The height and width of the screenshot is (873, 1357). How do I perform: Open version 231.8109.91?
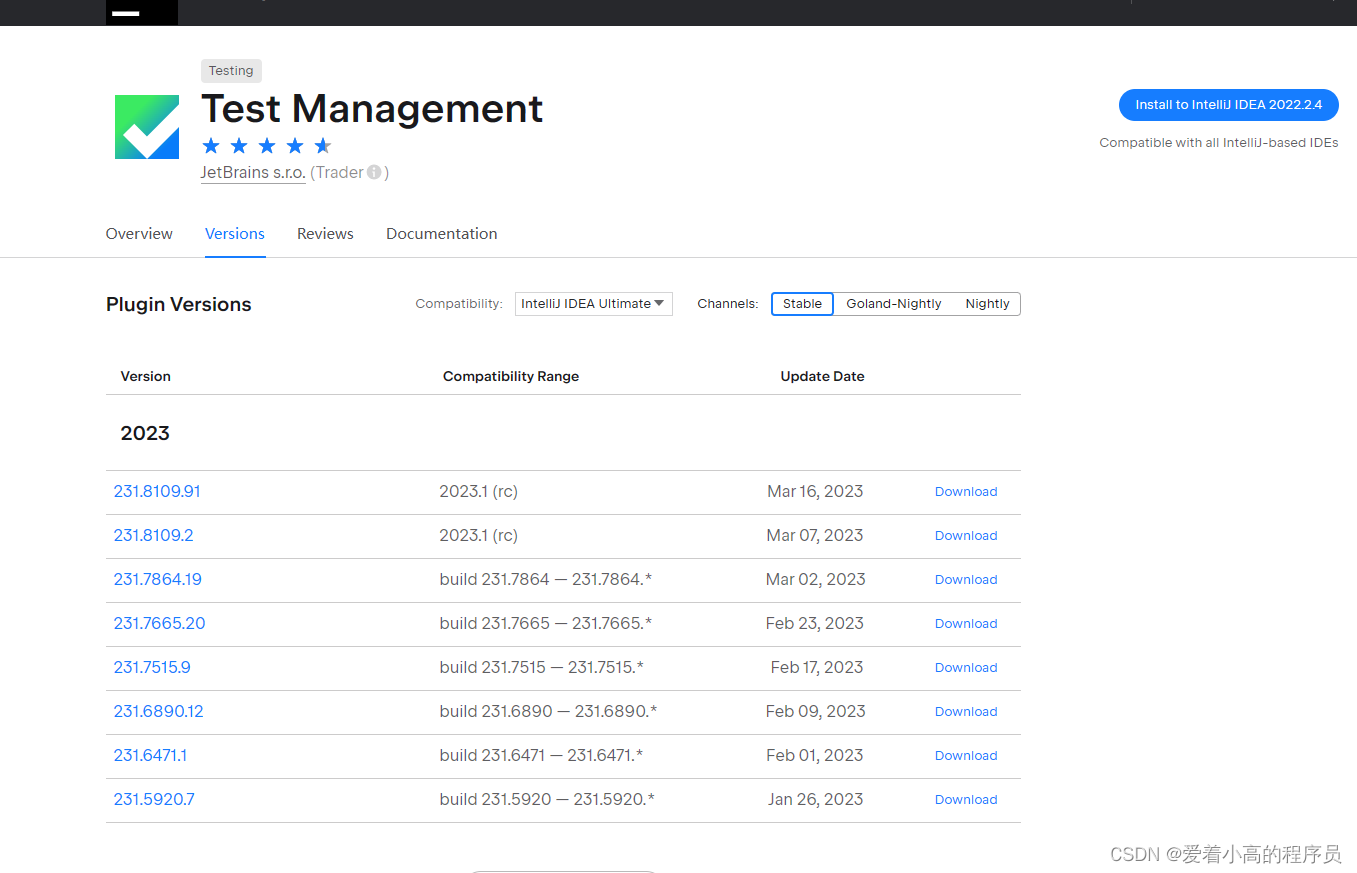pos(157,492)
